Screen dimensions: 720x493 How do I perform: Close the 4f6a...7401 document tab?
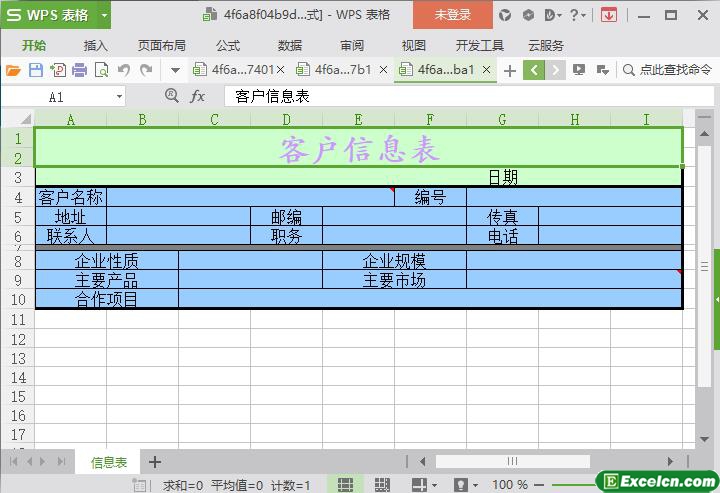[281, 70]
